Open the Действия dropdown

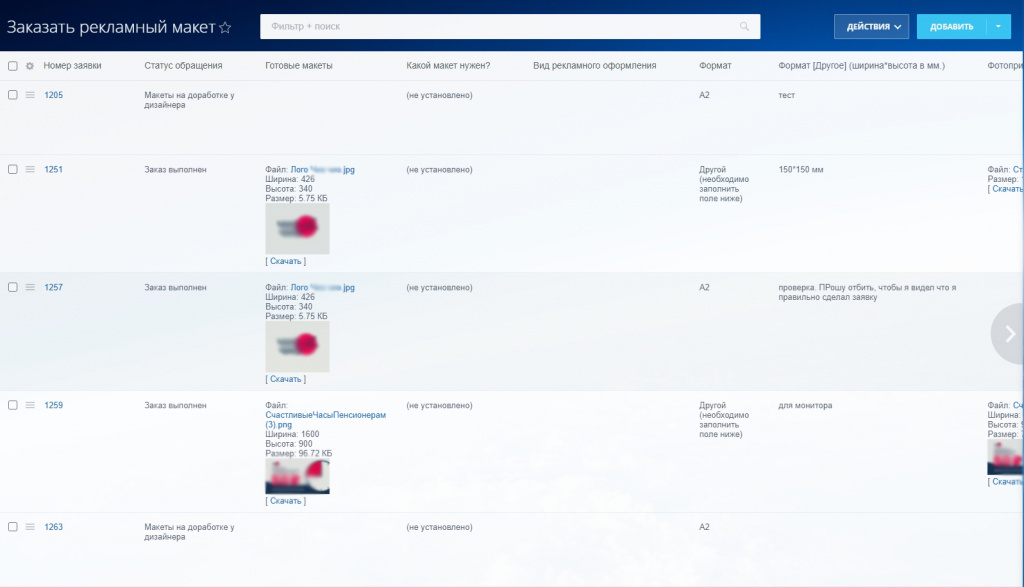pyautogui.click(x=871, y=27)
